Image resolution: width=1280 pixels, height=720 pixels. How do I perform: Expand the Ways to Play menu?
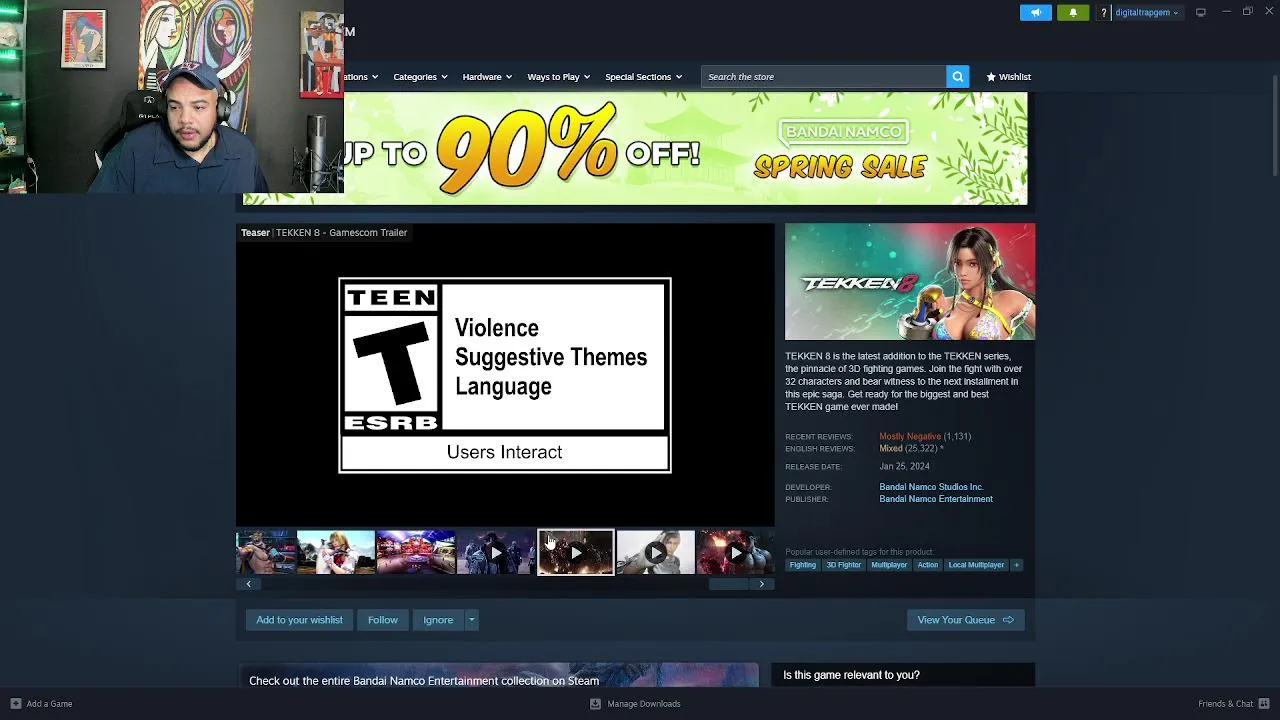click(x=558, y=77)
